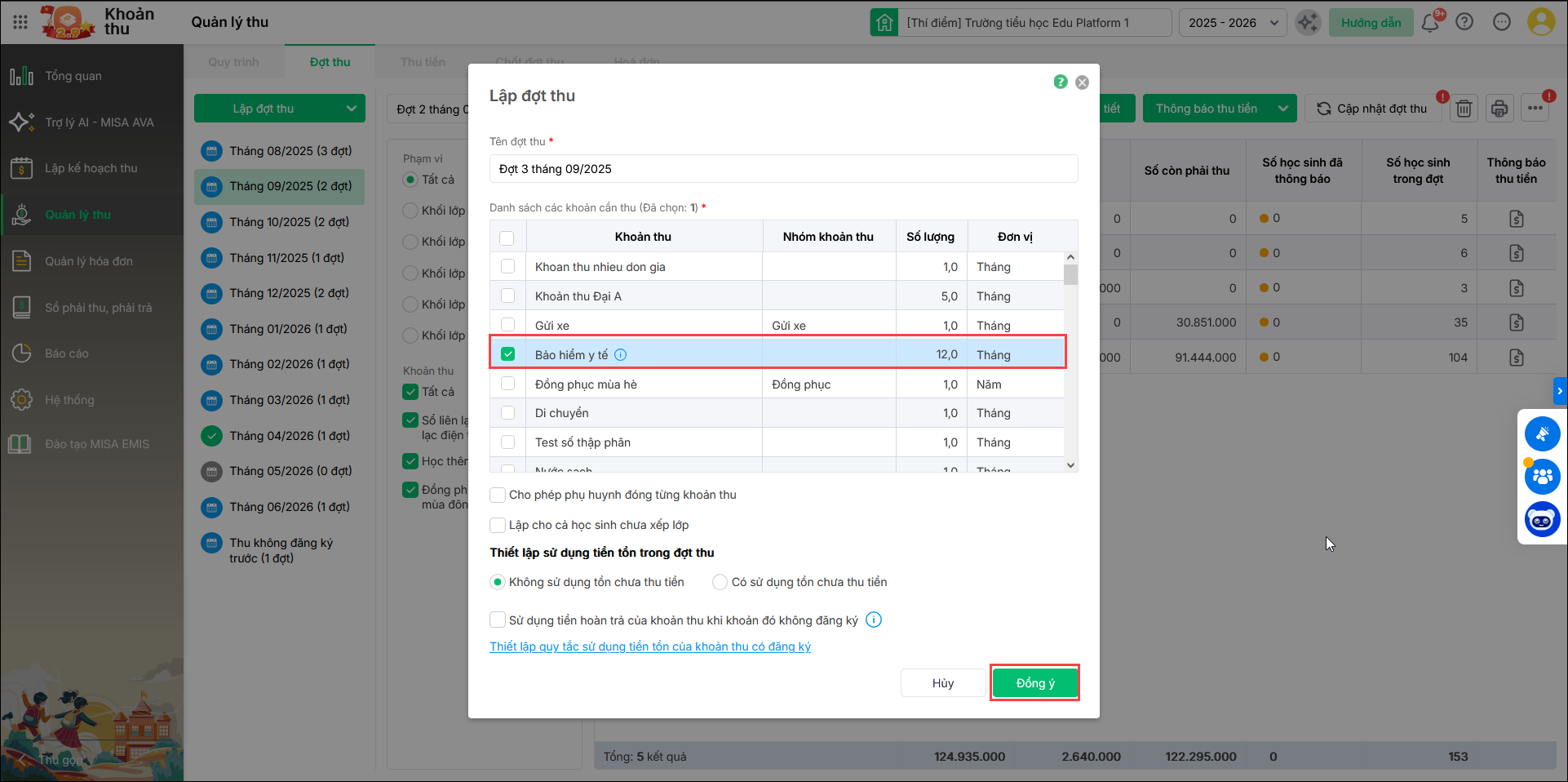This screenshot has width=1568, height=782.
Task: Select Có sử dụng tồn chưa thu tiền
Action: (x=720, y=582)
